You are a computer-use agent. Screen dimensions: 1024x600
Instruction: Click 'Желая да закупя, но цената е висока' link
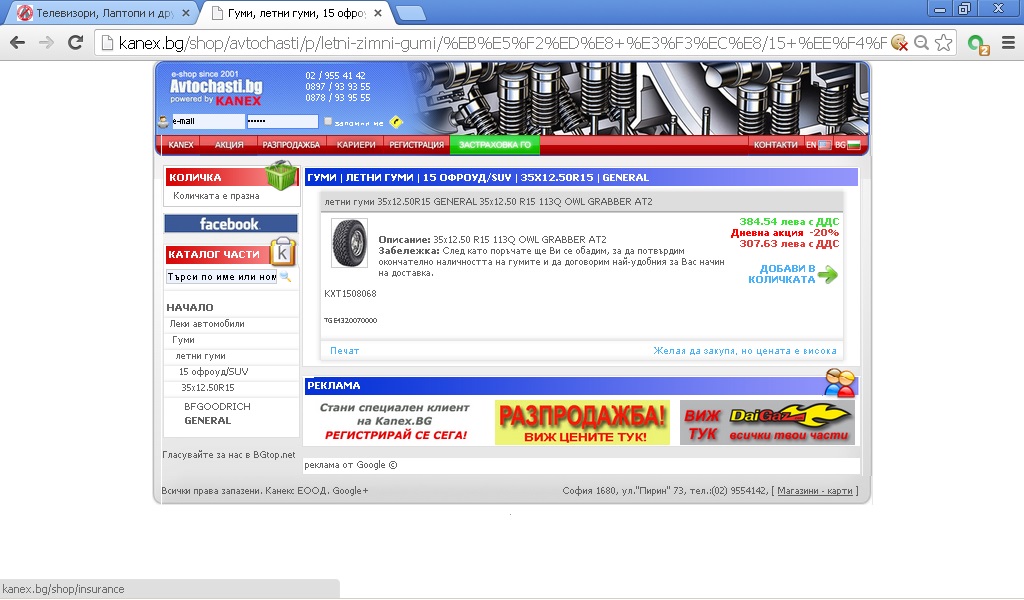(x=744, y=351)
